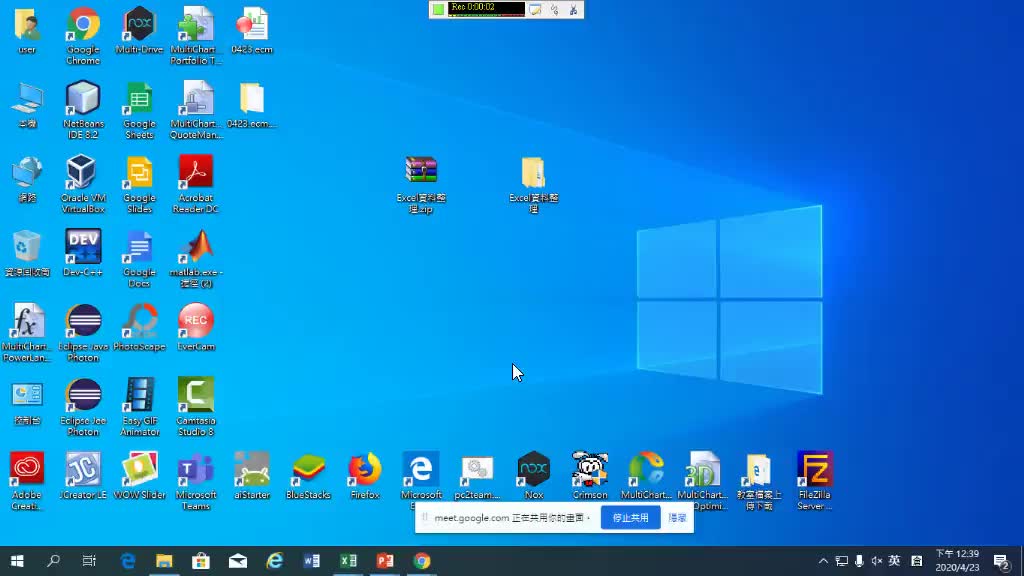The height and width of the screenshot is (576, 1024).
Task: Select the 教室檔案上傳下載 desktop icon
Action: pyautogui.click(x=759, y=481)
